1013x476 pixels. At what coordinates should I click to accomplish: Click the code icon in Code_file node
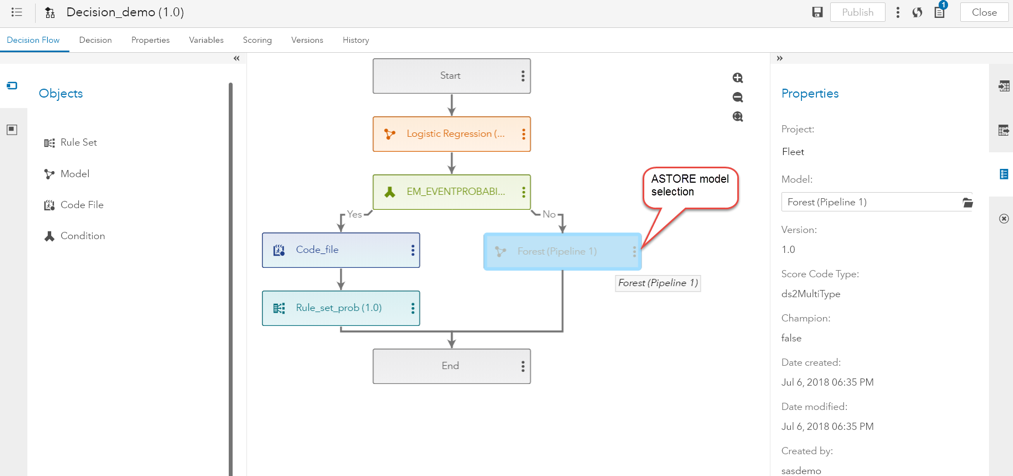(x=279, y=250)
